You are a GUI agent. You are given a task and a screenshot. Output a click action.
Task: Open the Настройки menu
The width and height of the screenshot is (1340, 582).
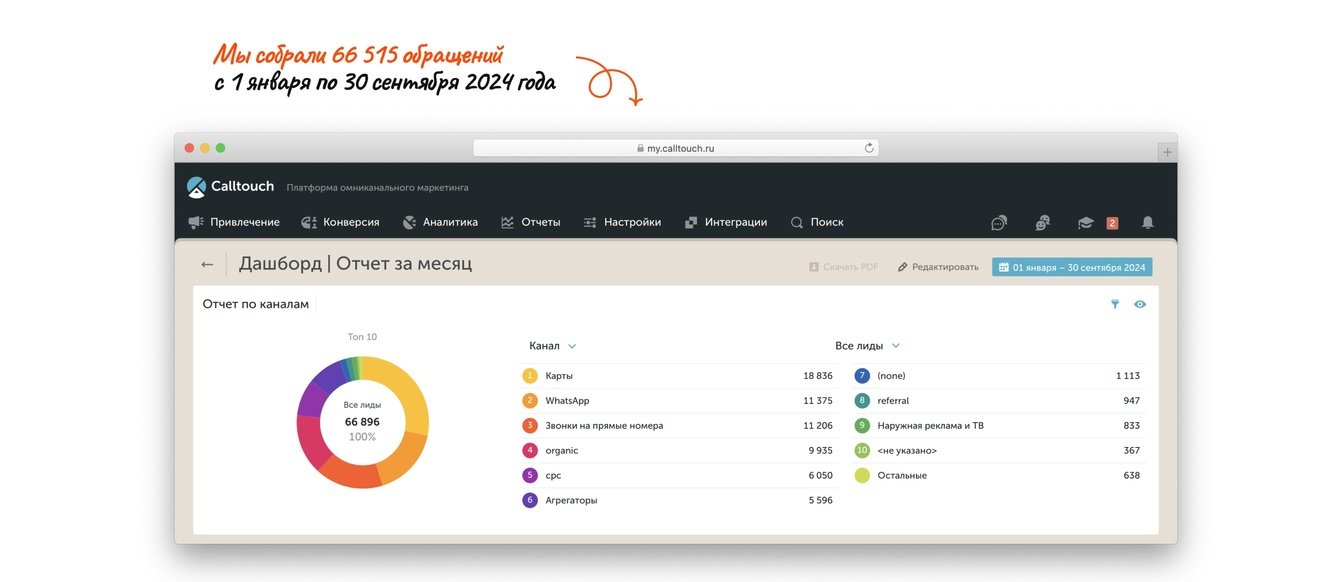(x=622, y=222)
